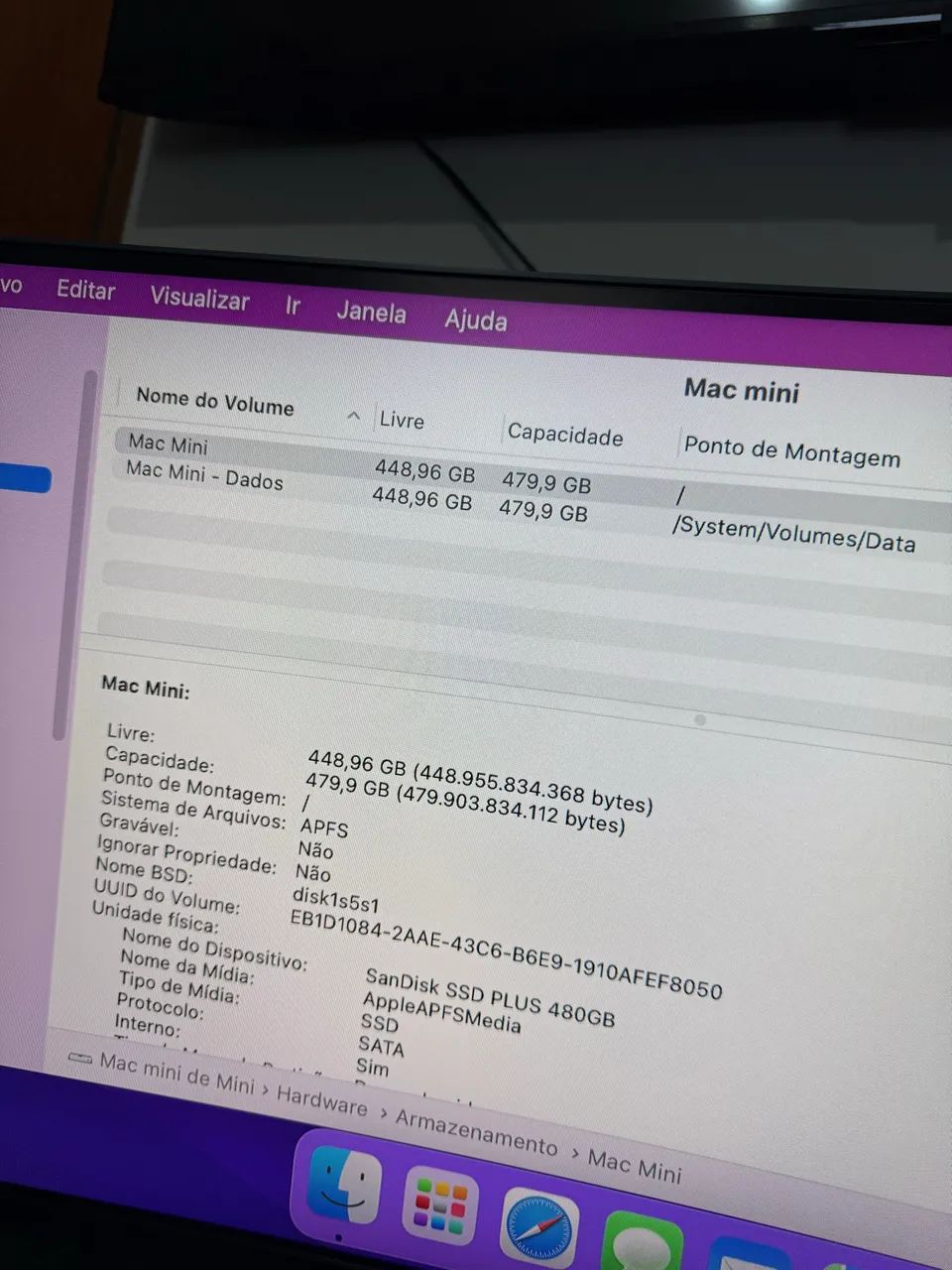Click the SATA protocol value

pyautogui.click(x=381, y=1047)
